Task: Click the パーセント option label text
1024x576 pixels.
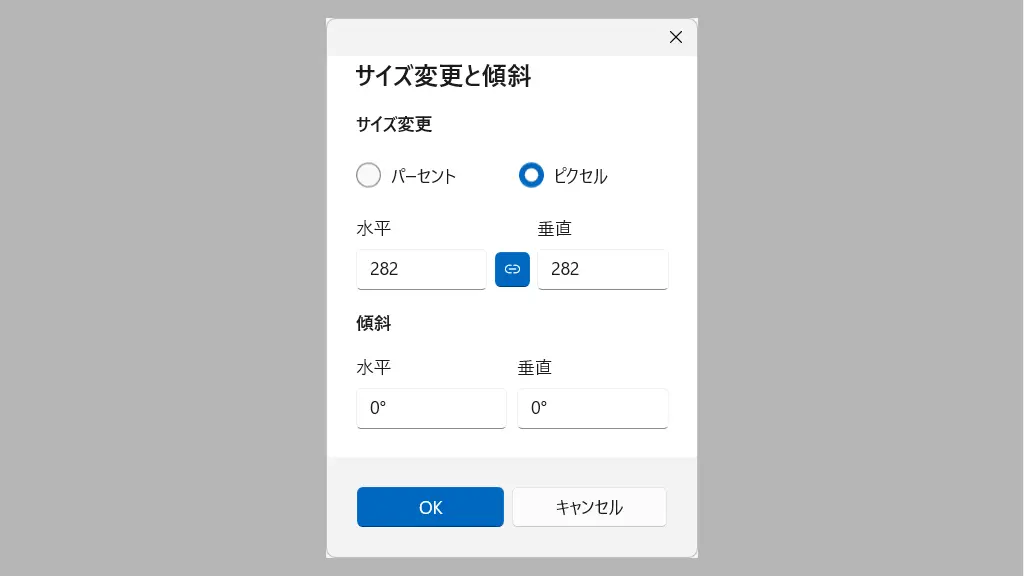Action: (423, 176)
